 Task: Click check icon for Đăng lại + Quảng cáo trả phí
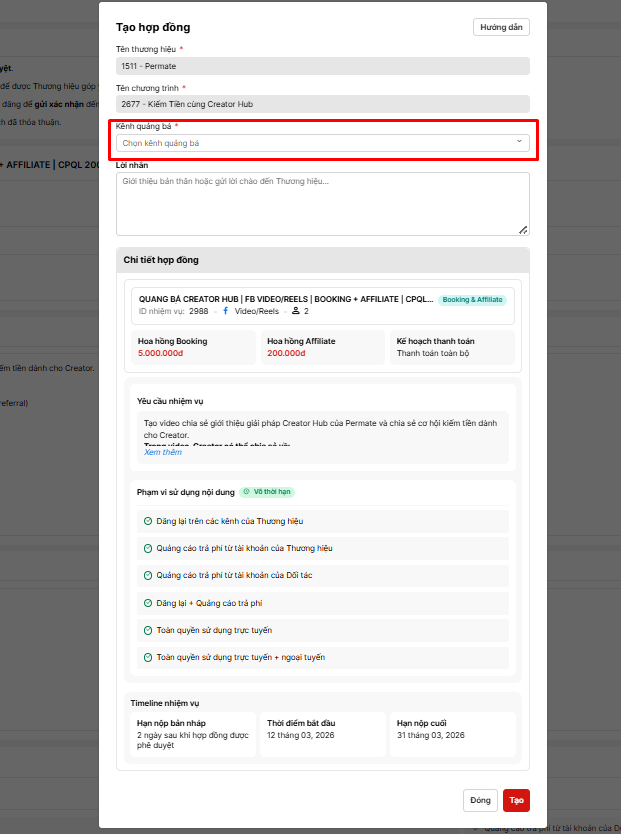[148, 603]
